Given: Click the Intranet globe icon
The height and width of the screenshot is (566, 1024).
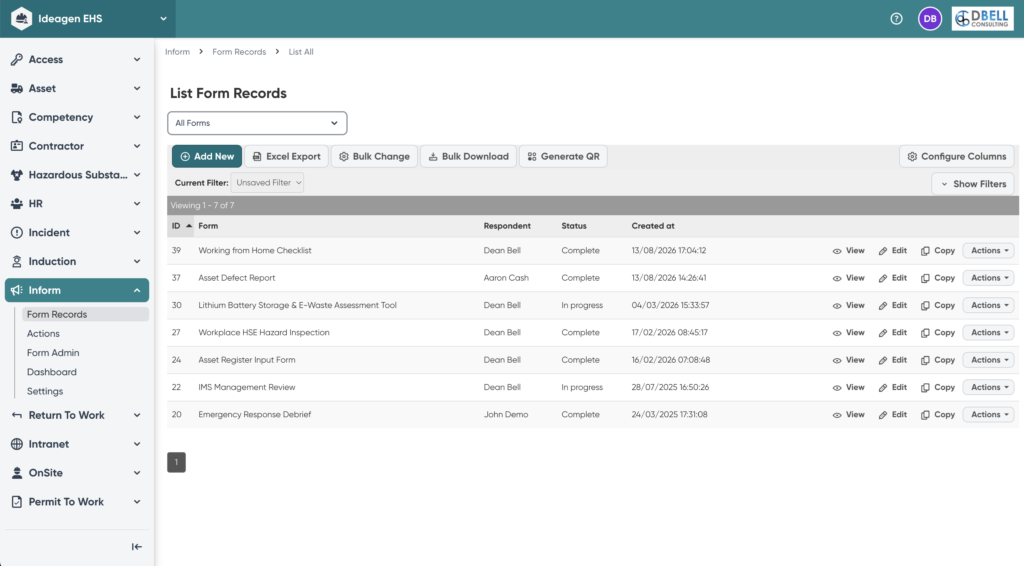Looking at the screenshot, I should 16,444.
